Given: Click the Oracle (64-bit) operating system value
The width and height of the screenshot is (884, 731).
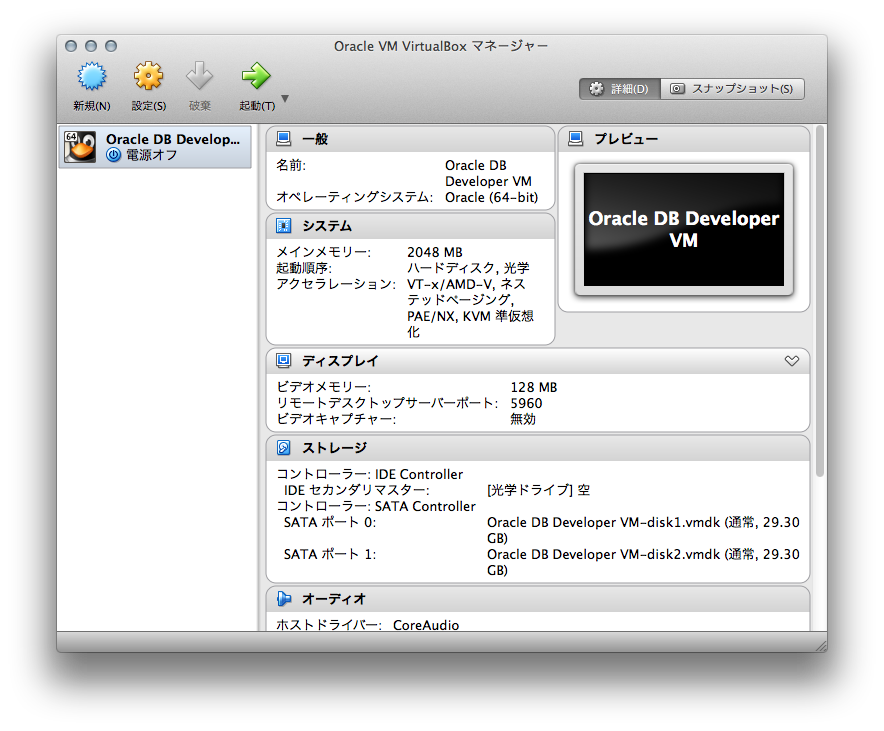Looking at the screenshot, I should coord(492,197).
